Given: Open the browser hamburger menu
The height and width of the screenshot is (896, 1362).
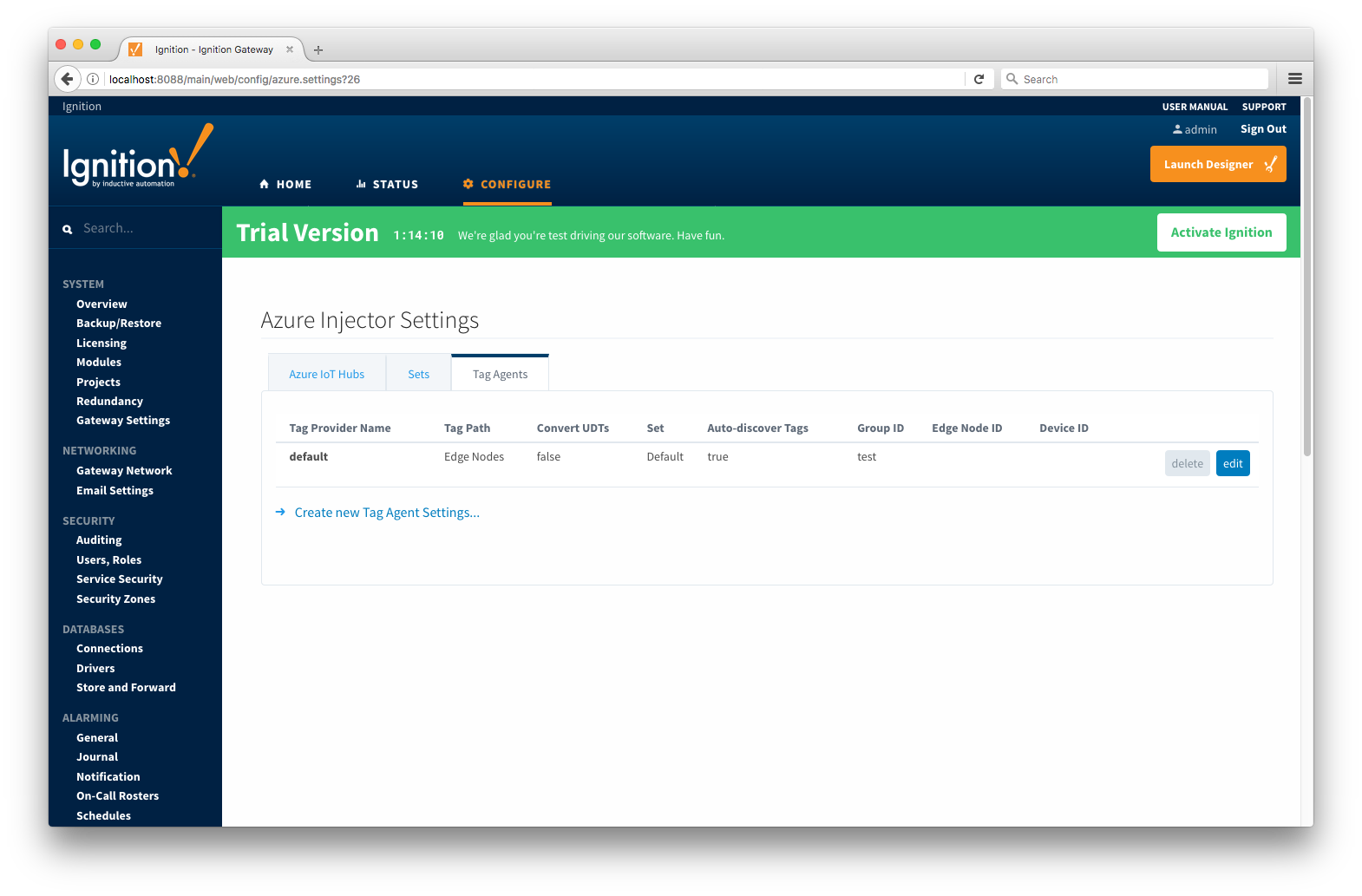Looking at the screenshot, I should click(x=1294, y=79).
